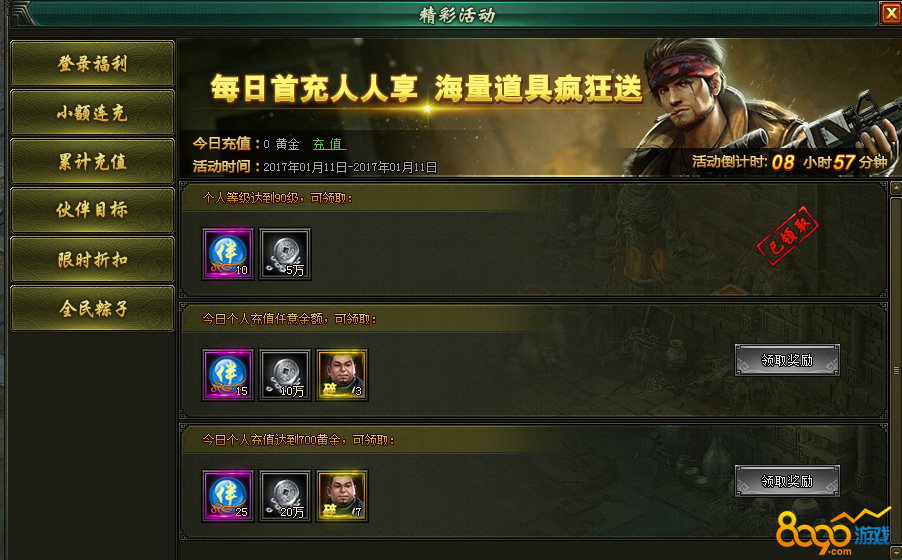
Task: Click the character fragment portrait with 3
Action: tap(342, 375)
